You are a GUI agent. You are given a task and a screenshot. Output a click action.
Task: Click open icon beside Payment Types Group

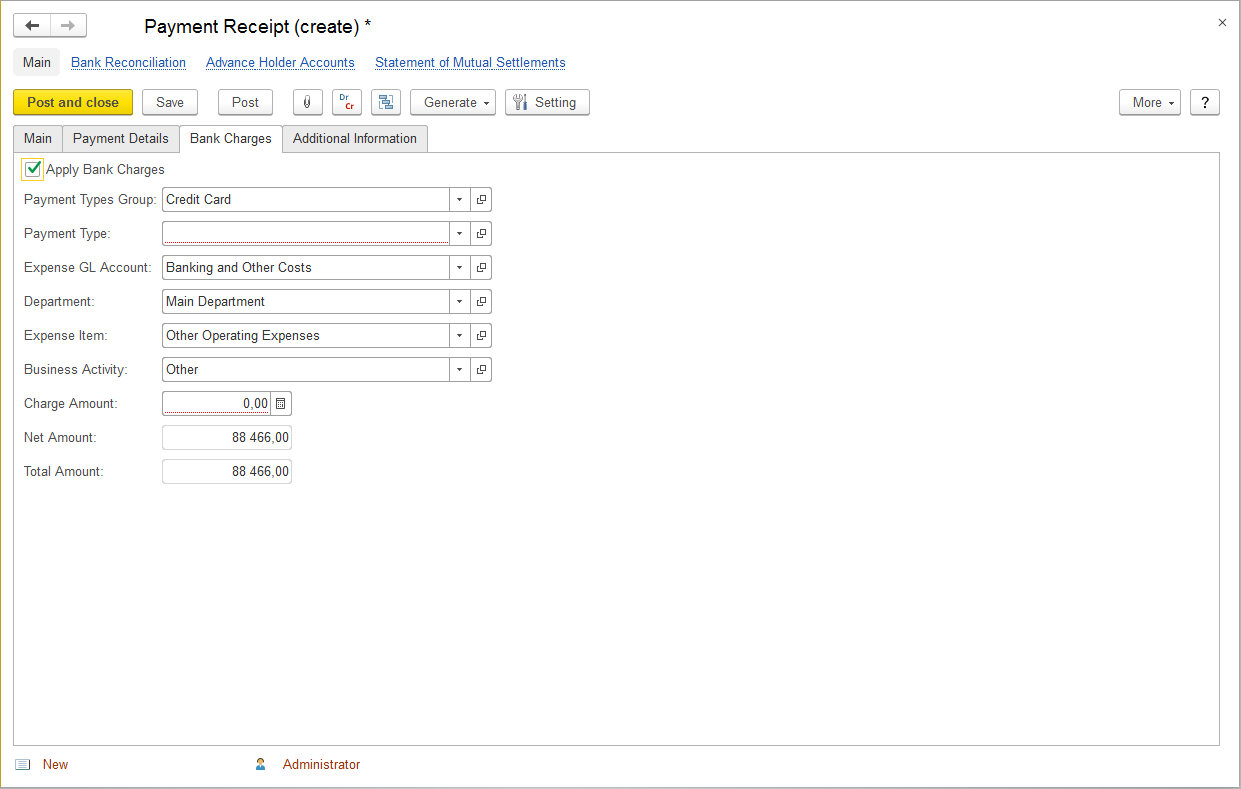coord(481,200)
